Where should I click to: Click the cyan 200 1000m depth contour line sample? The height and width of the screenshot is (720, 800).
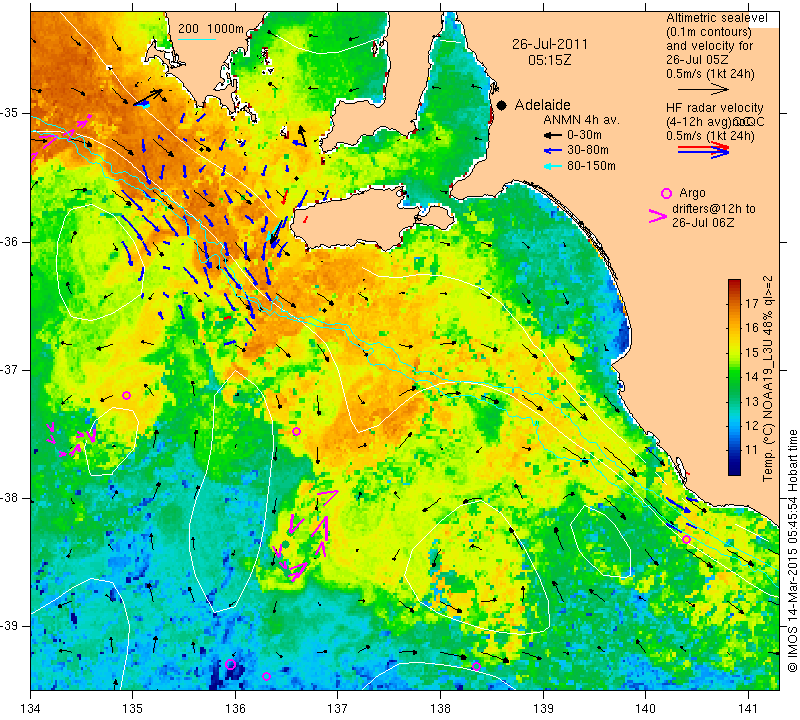197,39
